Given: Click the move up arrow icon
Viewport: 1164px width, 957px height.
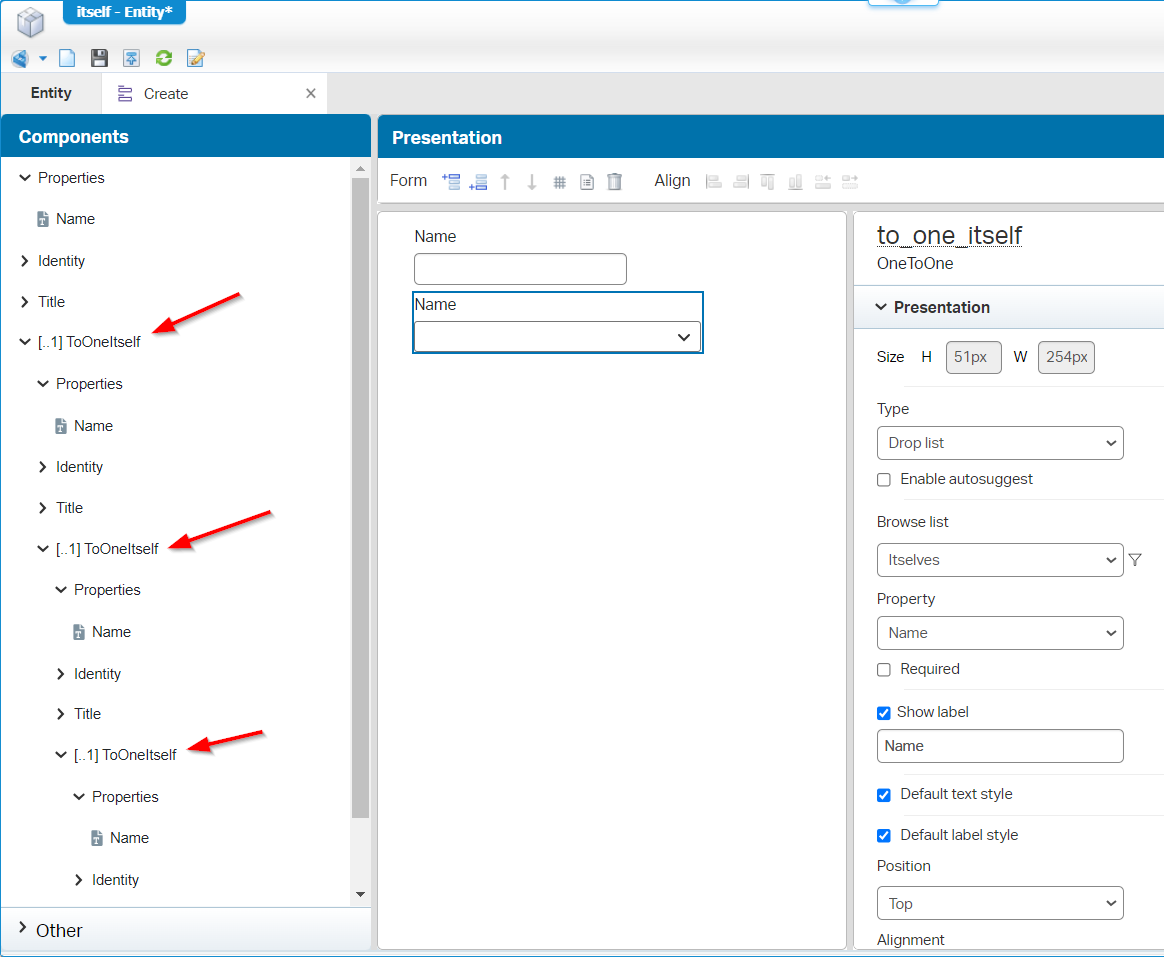Looking at the screenshot, I should [505, 181].
